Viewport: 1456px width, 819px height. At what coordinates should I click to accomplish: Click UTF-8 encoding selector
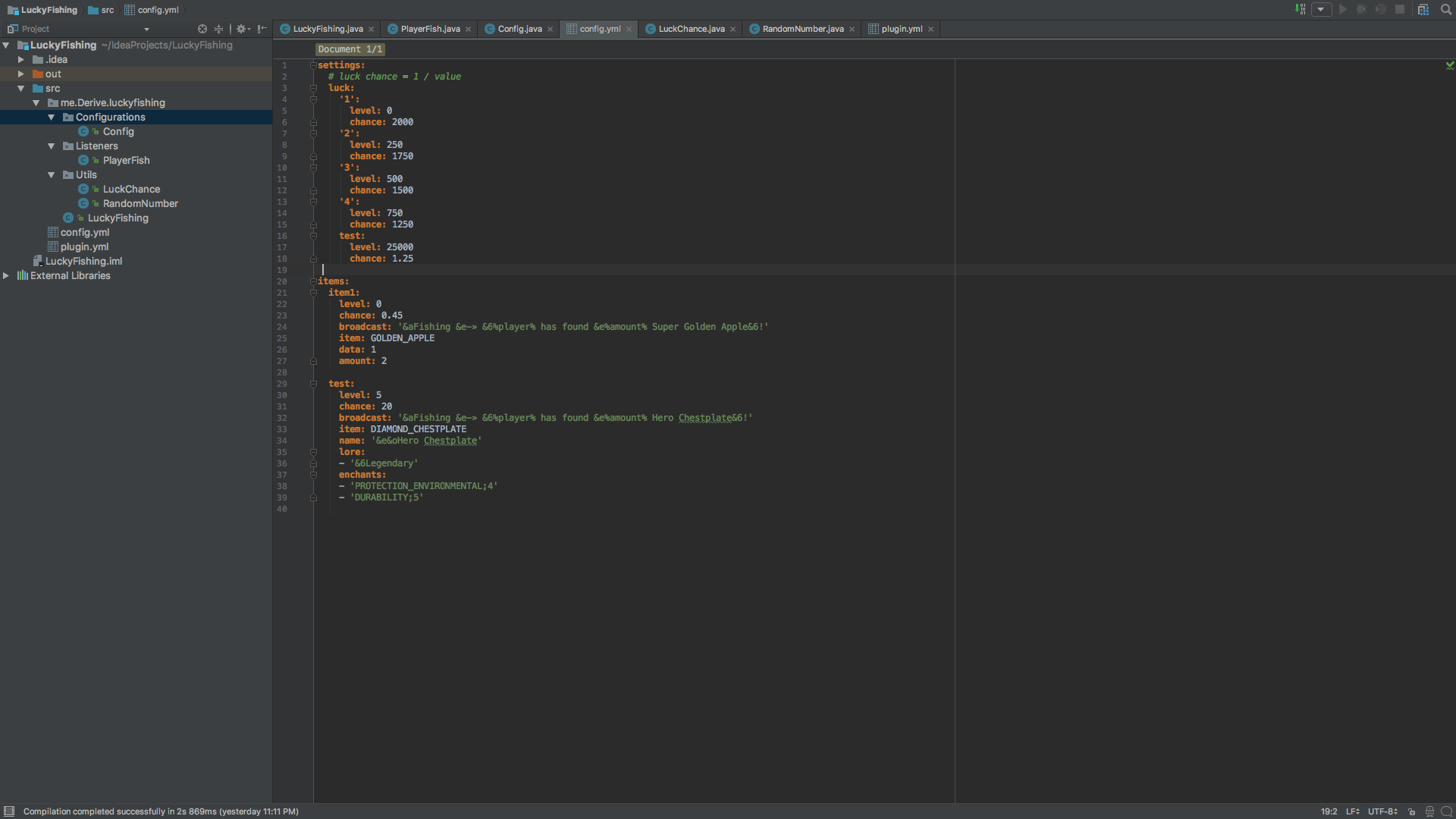pyautogui.click(x=1382, y=811)
